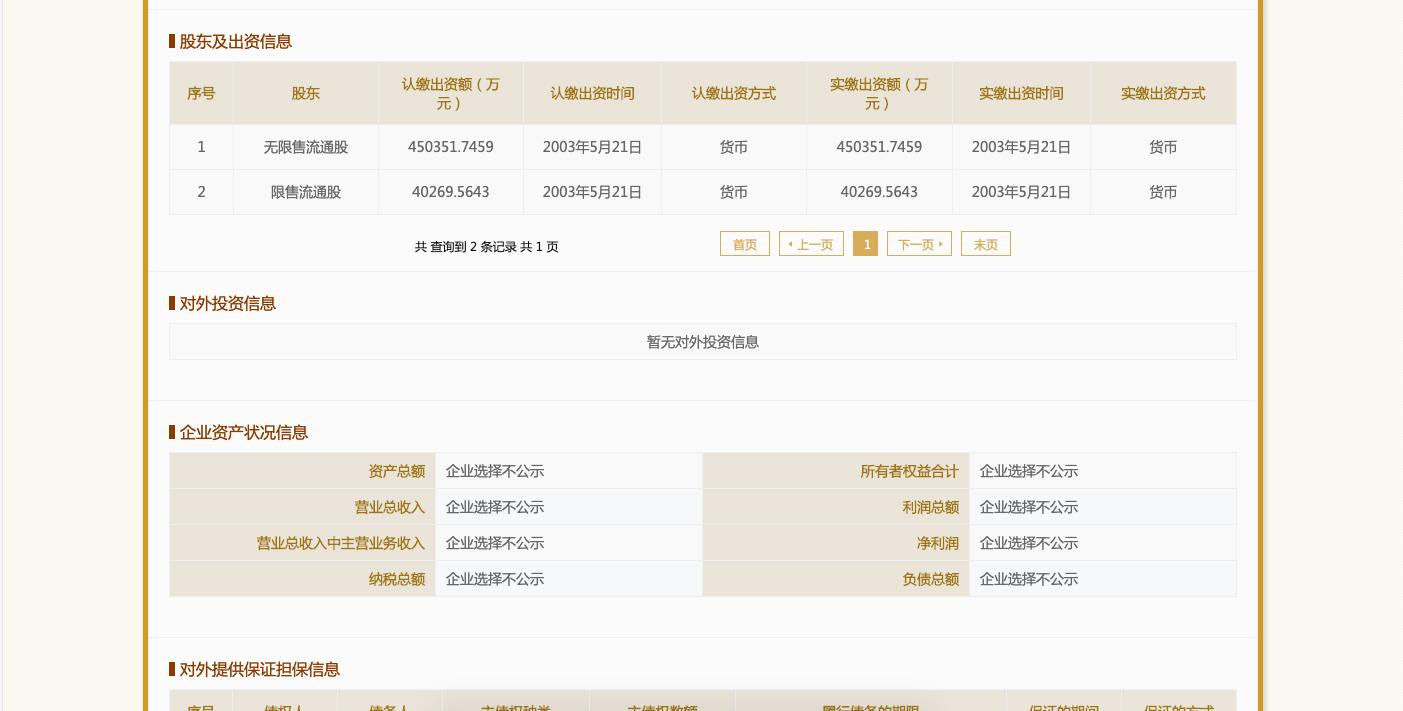Click the 企业资产状况信息 section marker icon

pyautogui.click(x=172, y=432)
